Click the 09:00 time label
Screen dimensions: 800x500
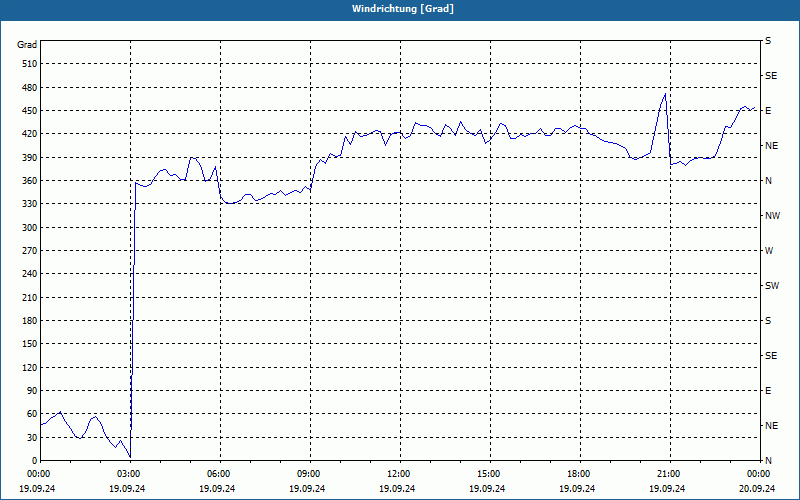[310, 473]
